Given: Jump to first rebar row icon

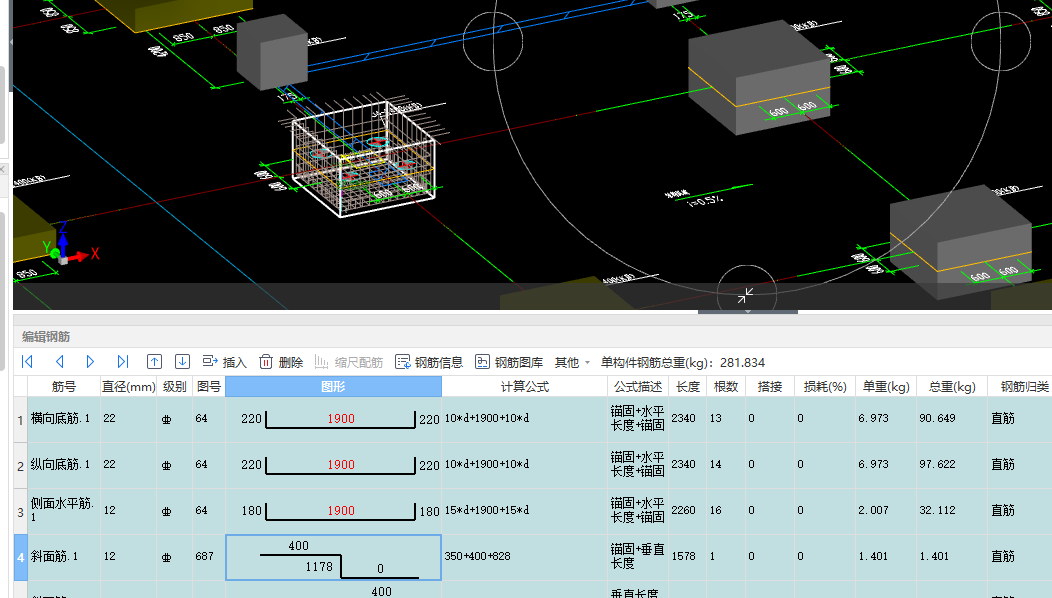Looking at the screenshot, I should pyautogui.click(x=28, y=362).
